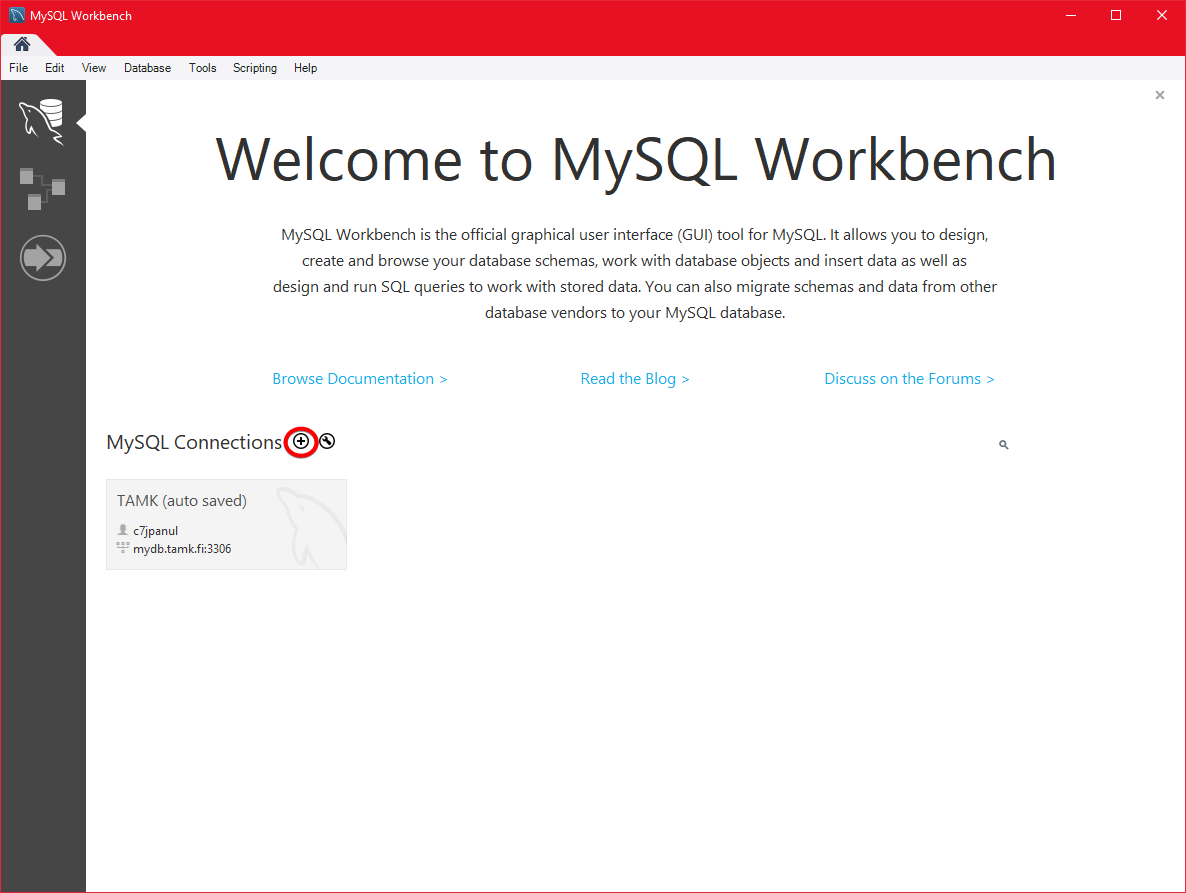
Task: Dismiss the welcome message panel
Action: tap(1159, 95)
